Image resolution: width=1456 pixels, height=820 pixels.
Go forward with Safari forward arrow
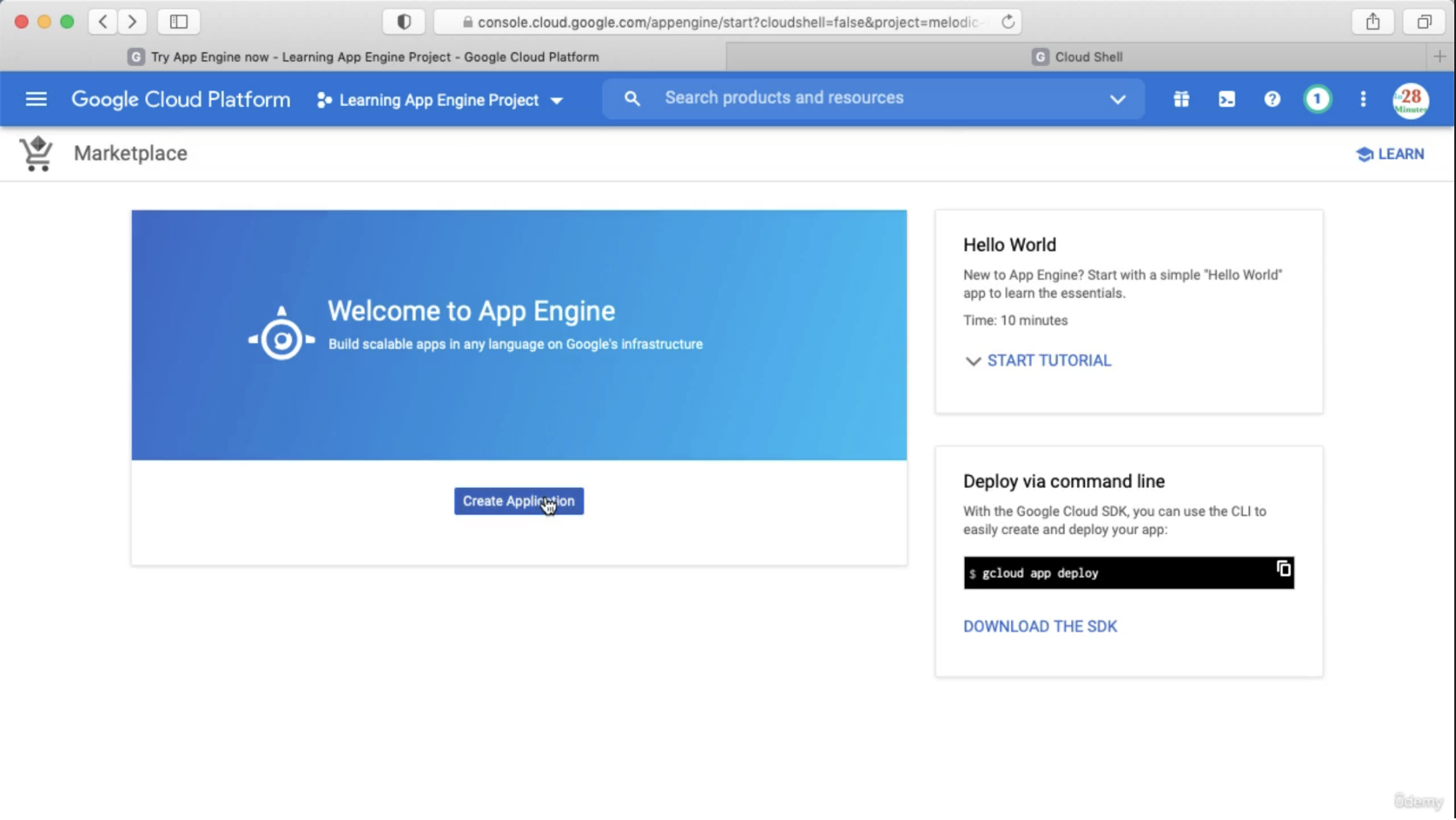[x=132, y=21]
